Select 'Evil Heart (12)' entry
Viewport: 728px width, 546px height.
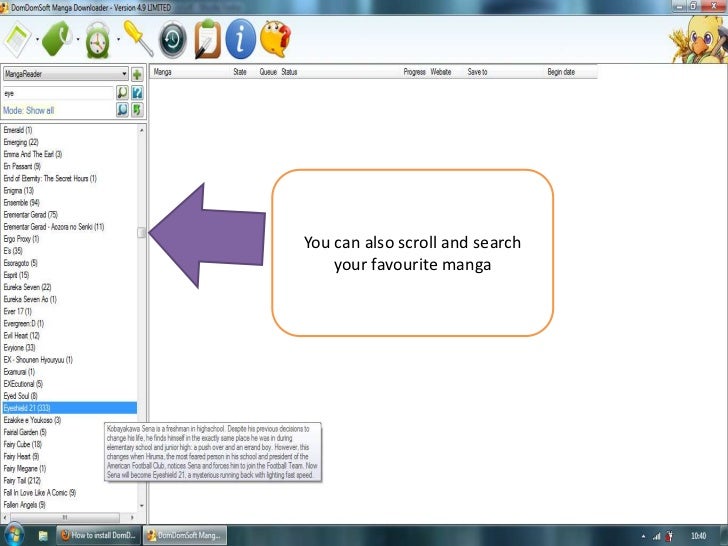(x=21, y=335)
